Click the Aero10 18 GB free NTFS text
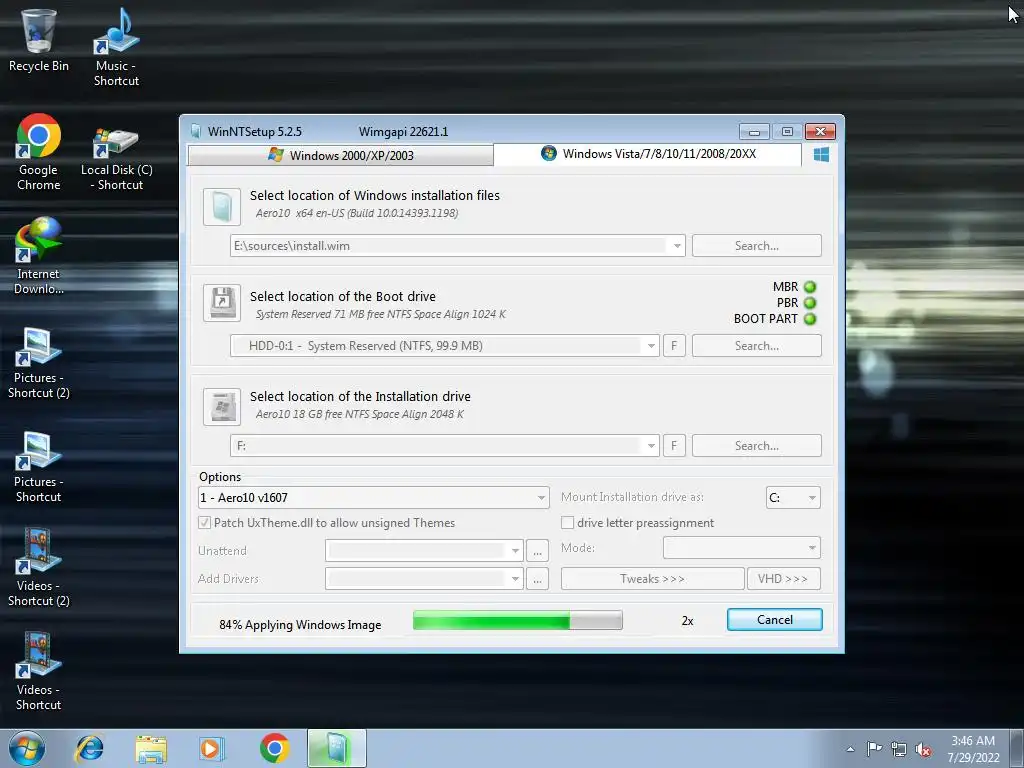The image size is (1024, 768). 360,414
